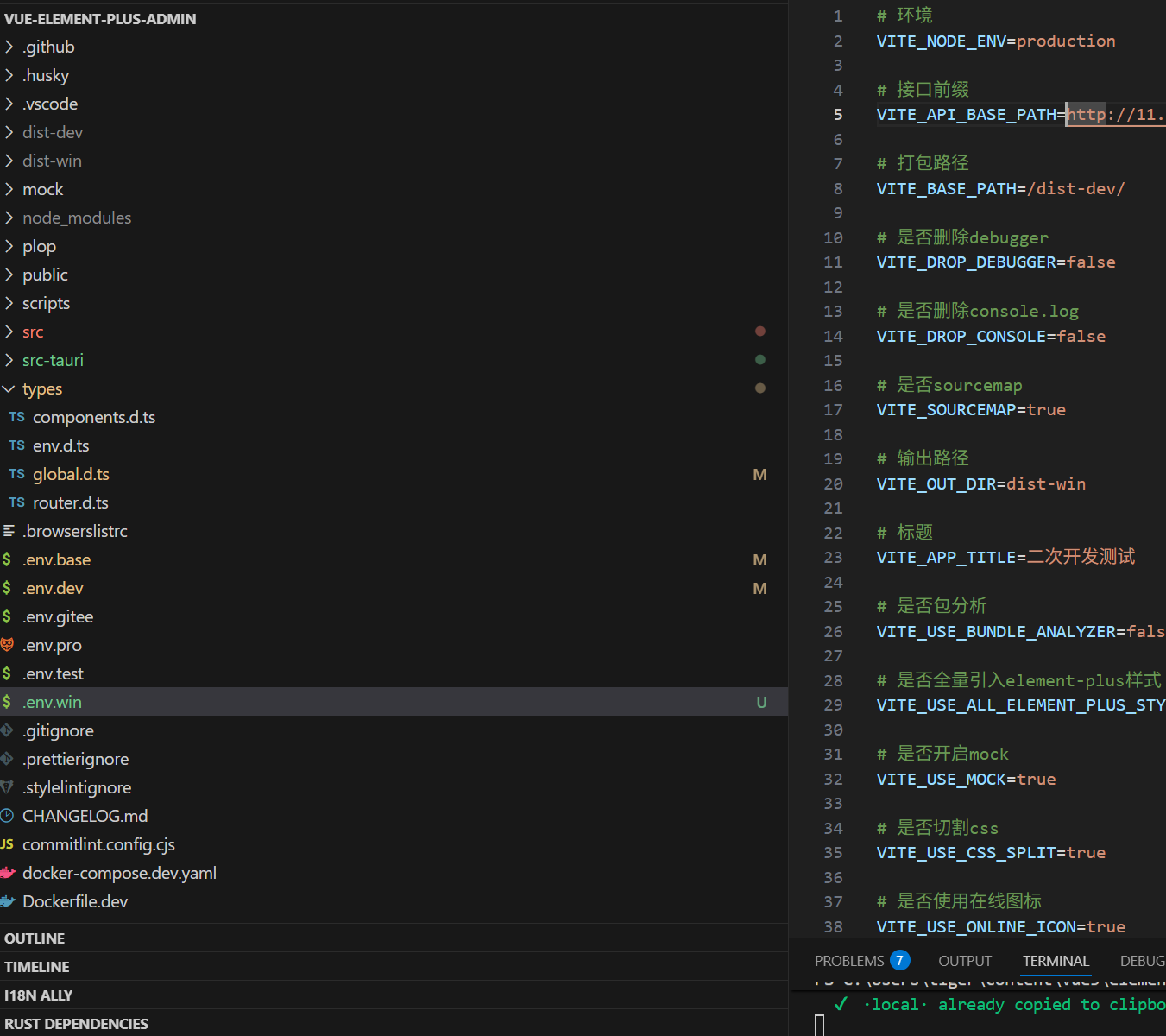Click the dollar icon beside .env.base
The width and height of the screenshot is (1166, 1036).
click(7, 559)
